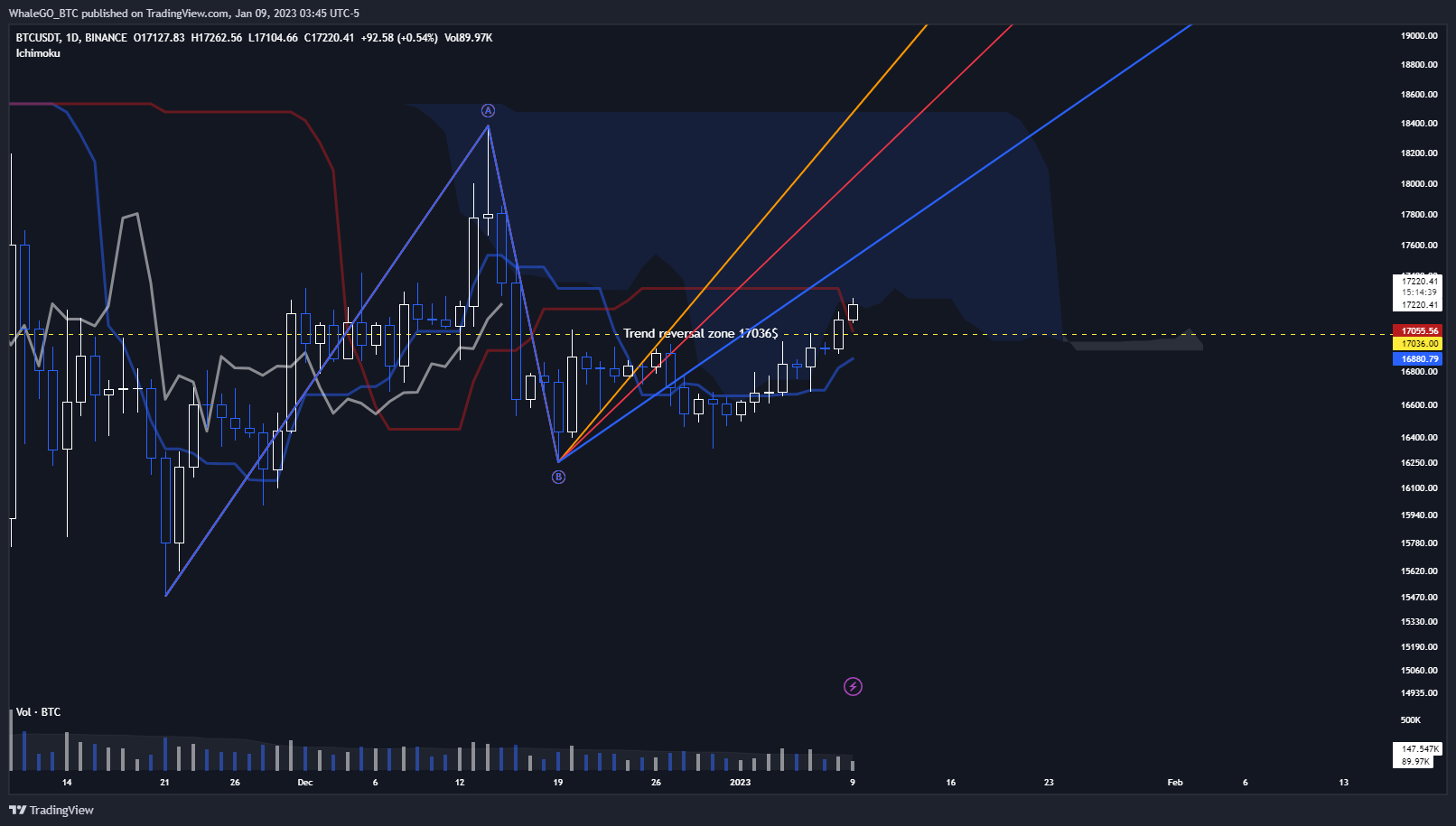Click the '19' date label on time axis

[558, 783]
